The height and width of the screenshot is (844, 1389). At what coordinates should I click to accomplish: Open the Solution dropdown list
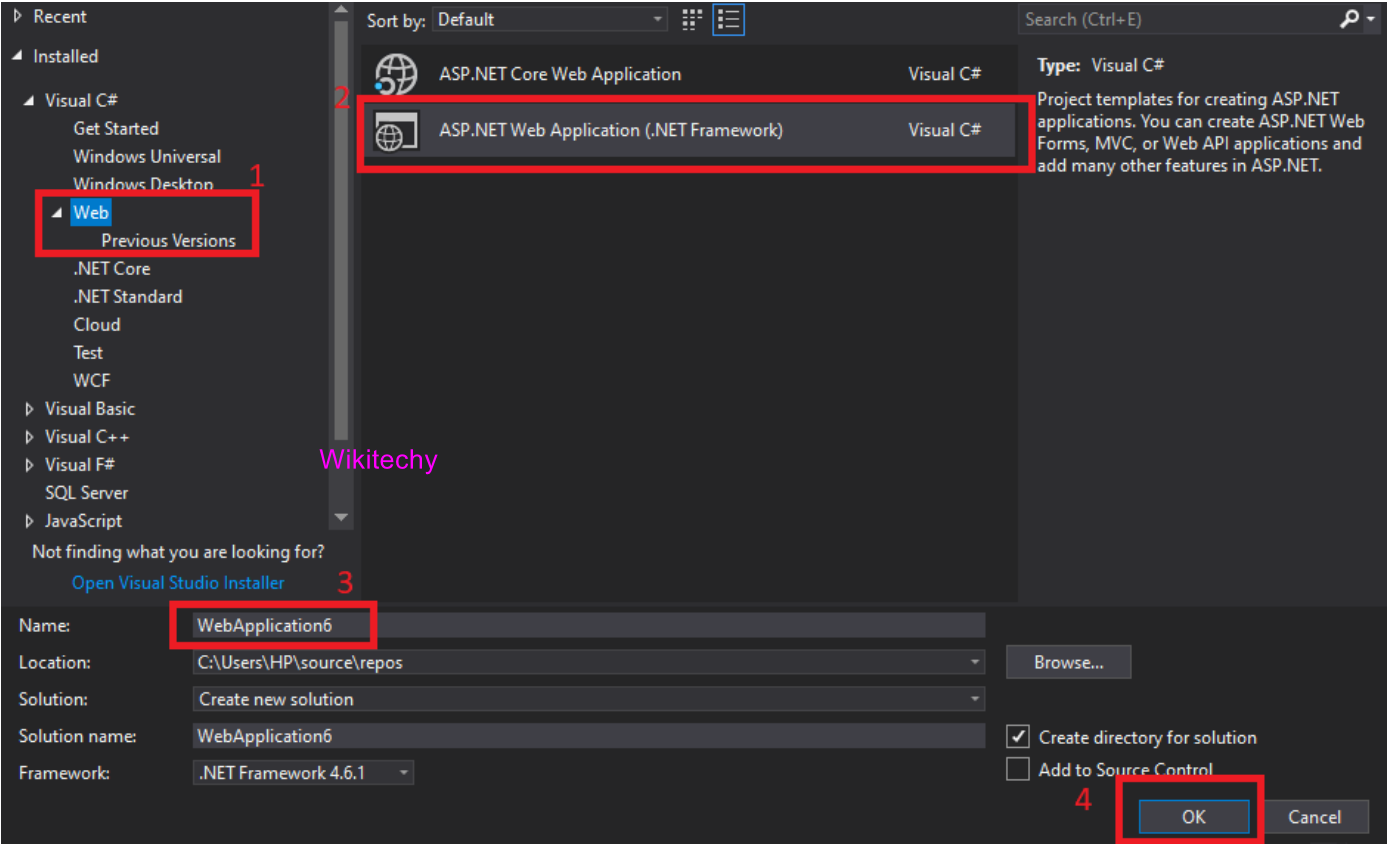click(588, 699)
